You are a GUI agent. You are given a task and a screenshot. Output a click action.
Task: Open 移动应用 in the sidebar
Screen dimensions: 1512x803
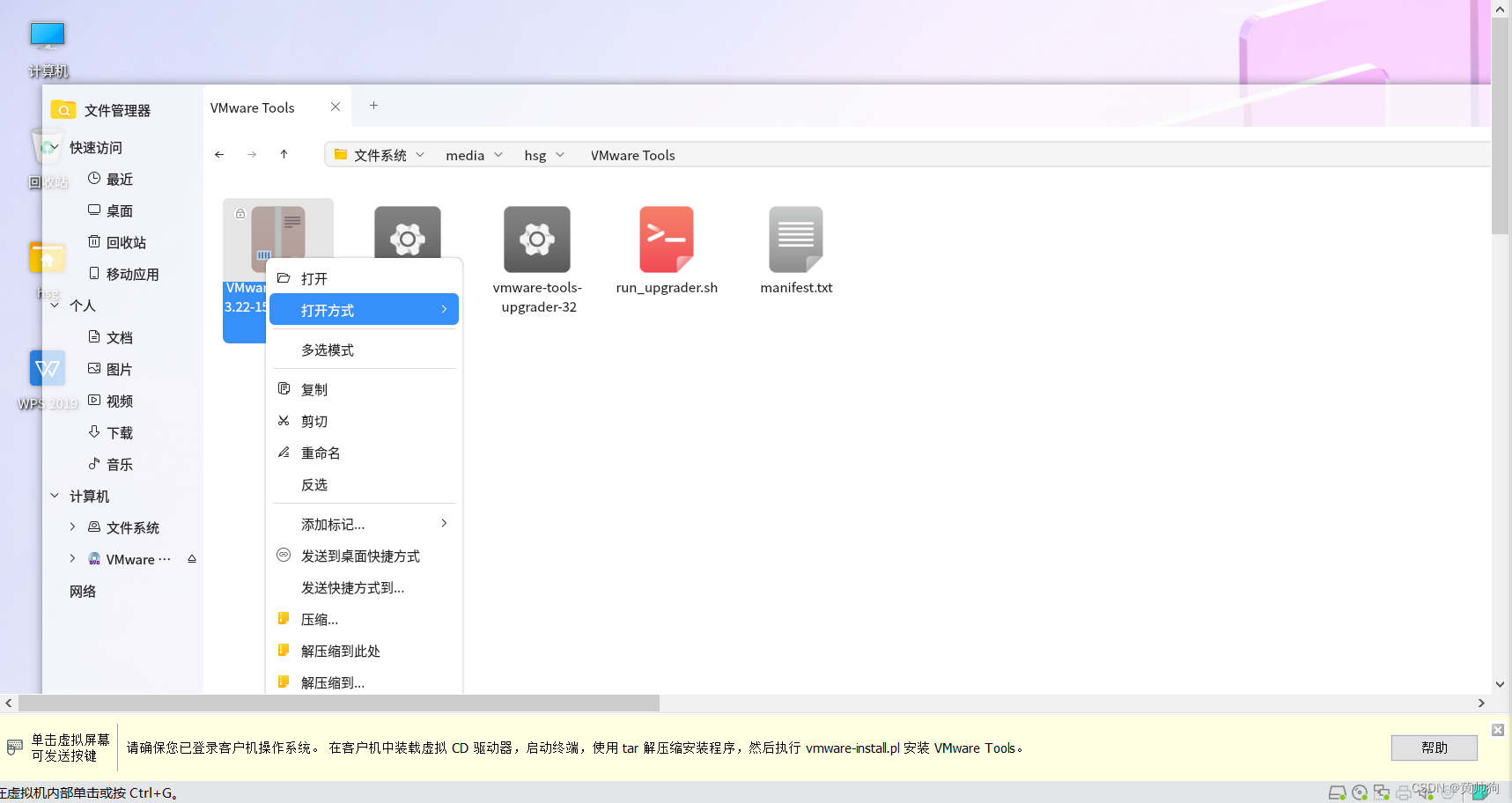tap(124, 274)
